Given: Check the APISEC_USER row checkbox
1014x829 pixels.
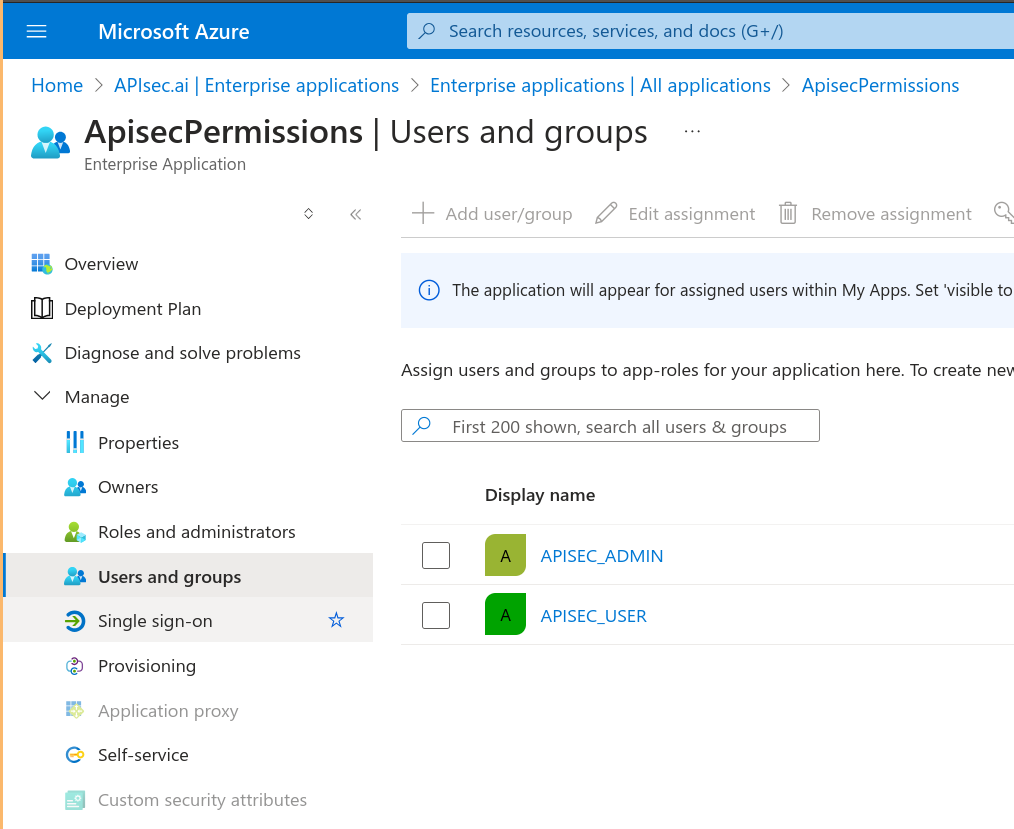Looking at the screenshot, I should [436, 615].
